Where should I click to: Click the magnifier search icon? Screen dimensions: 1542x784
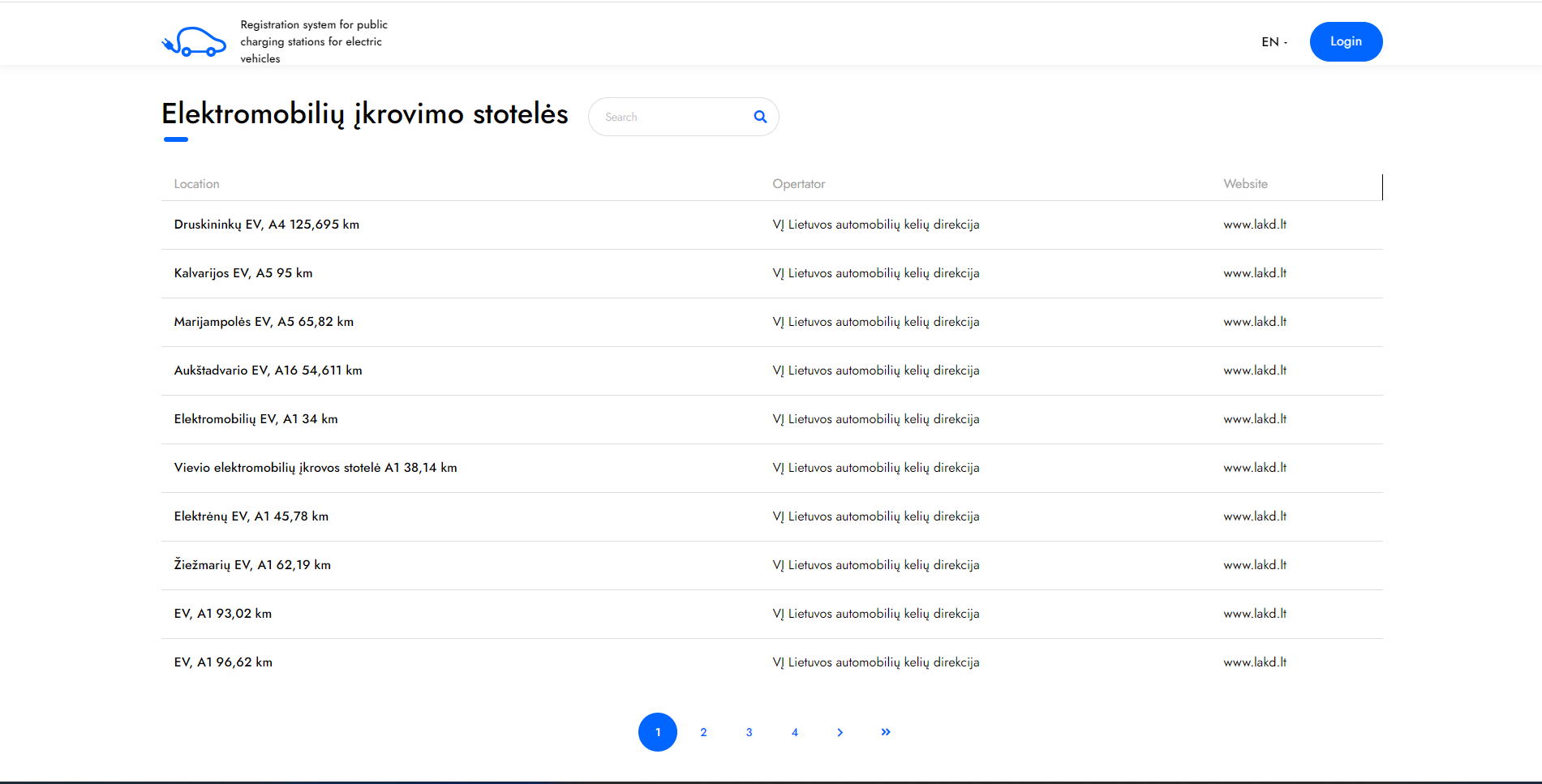click(x=760, y=117)
